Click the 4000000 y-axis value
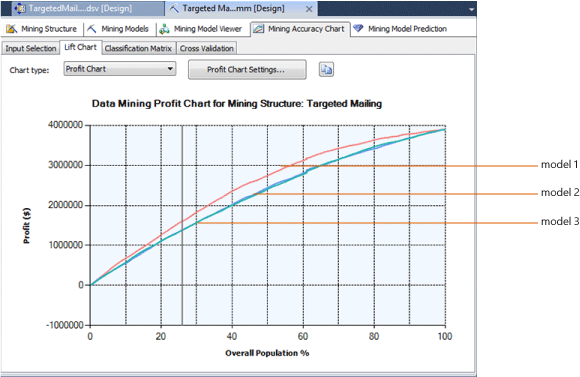Image resolution: width=580 pixels, height=377 pixels. click(65, 125)
